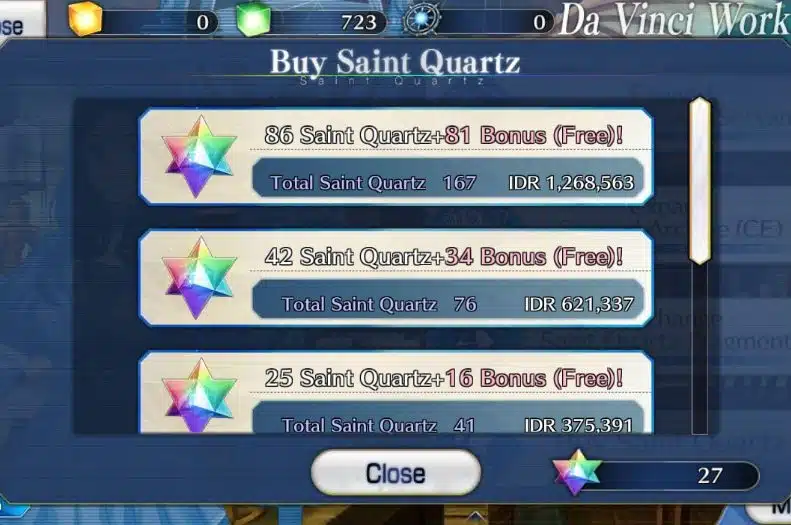Buy 86 Saint Quartz+81 Bonus pack
This screenshot has width=791, height=525.
[x=396, y=156]
